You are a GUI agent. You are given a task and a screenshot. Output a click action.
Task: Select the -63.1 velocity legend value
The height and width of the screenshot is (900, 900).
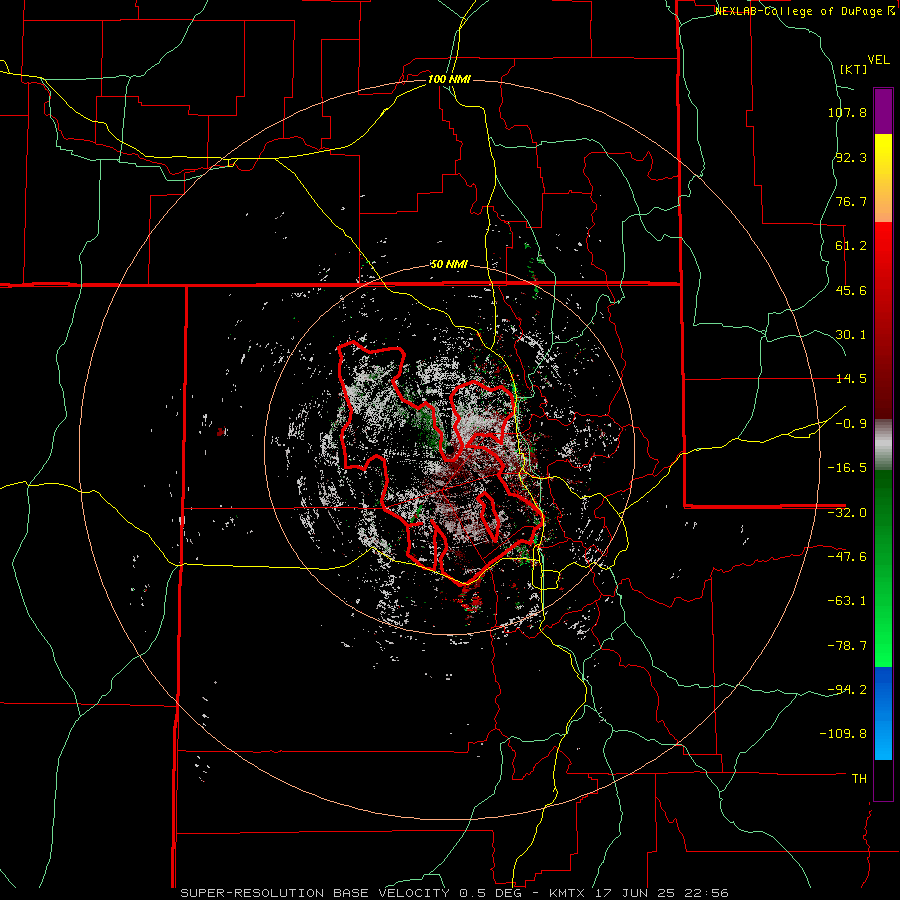click(x=847, y=601)
